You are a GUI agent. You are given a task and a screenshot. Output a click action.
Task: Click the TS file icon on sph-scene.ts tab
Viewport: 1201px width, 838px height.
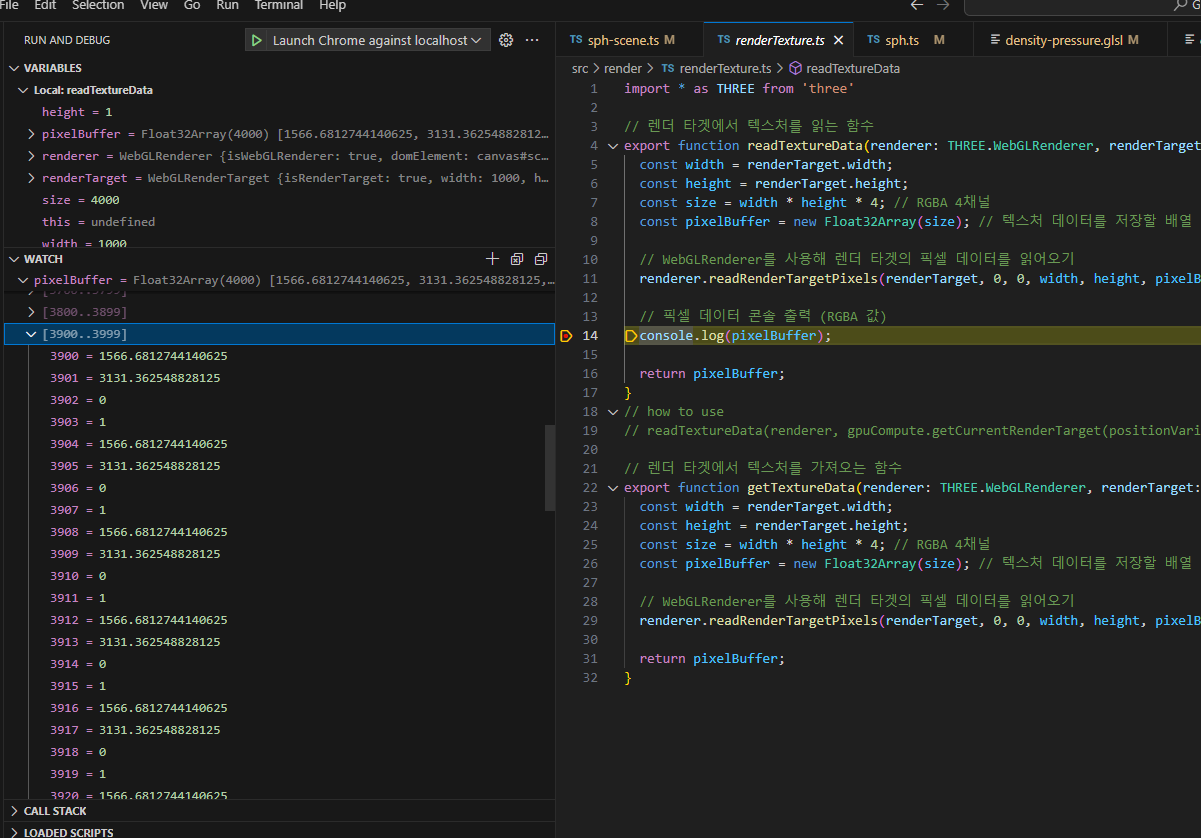(576, 40)
